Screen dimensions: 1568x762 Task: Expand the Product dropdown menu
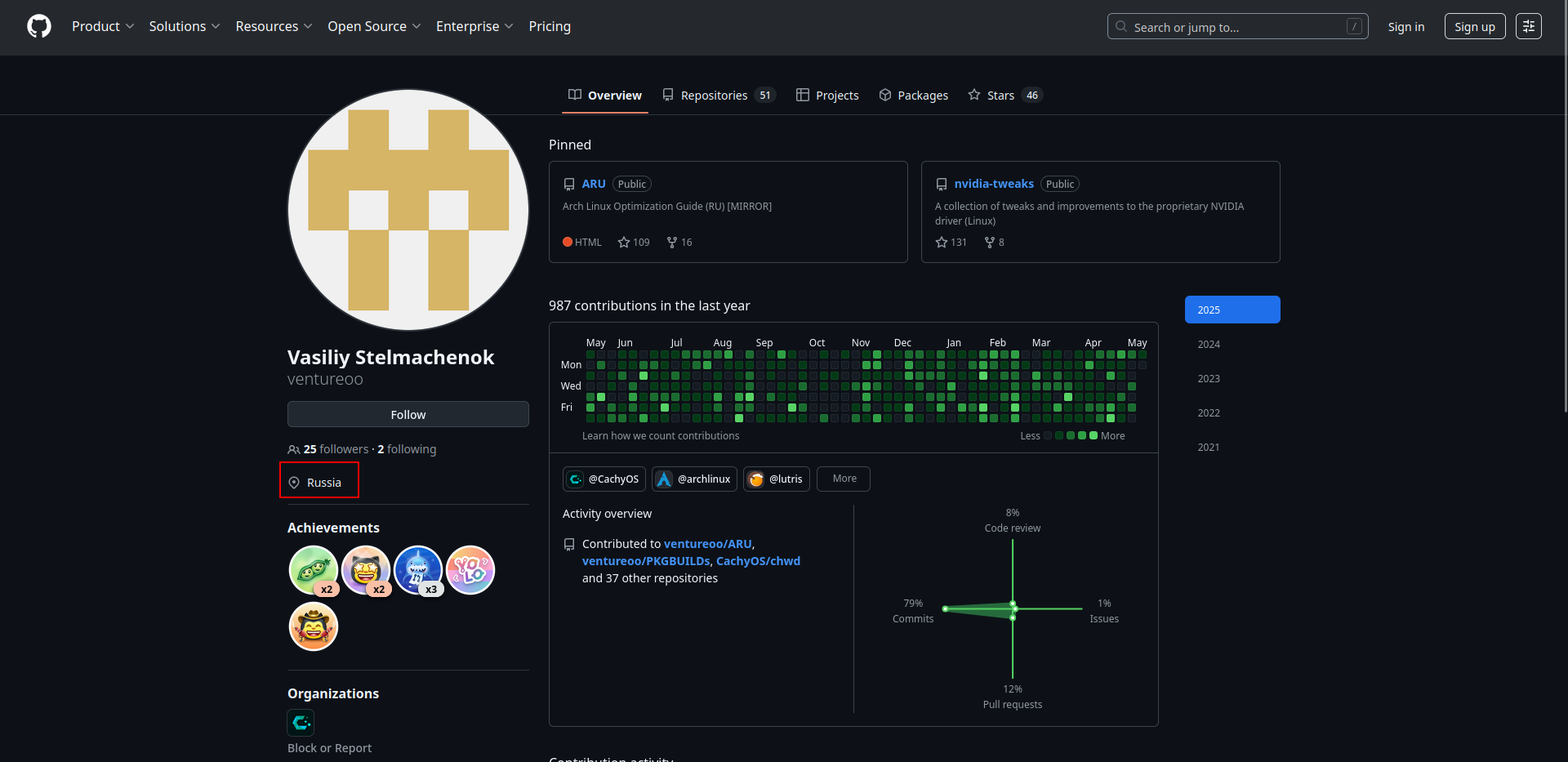[103, 26]
